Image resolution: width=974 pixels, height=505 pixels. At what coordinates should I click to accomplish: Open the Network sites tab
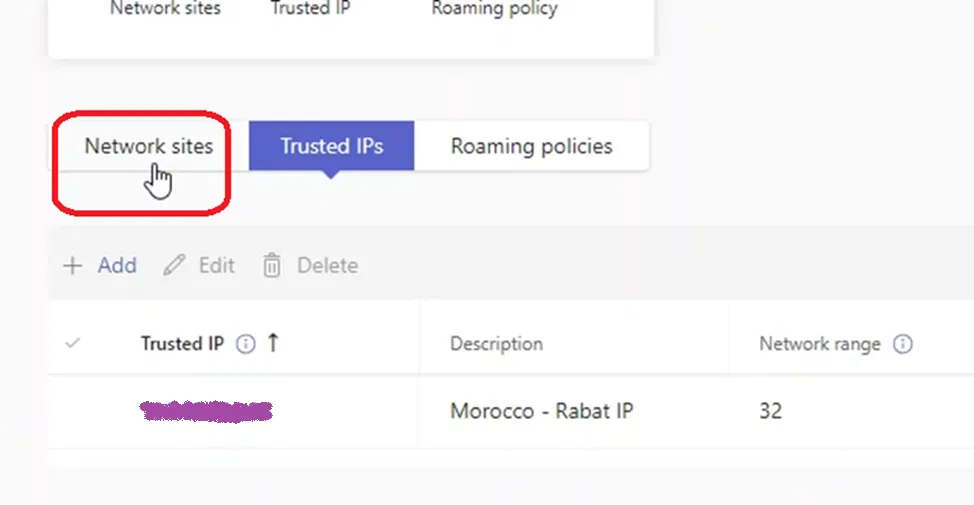[149, 146]
